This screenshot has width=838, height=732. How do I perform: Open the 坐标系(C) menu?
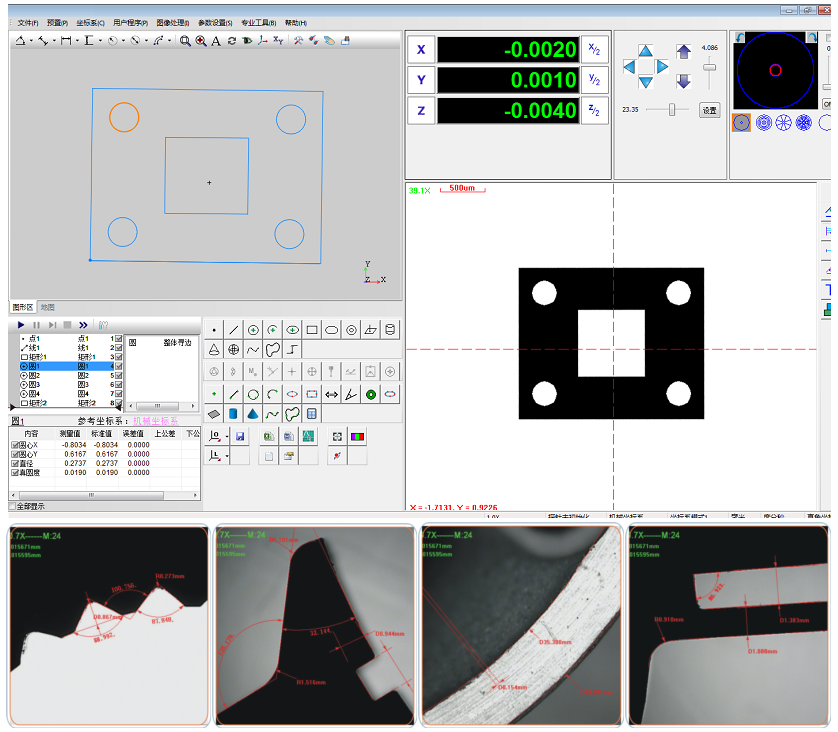click(90, 23)
